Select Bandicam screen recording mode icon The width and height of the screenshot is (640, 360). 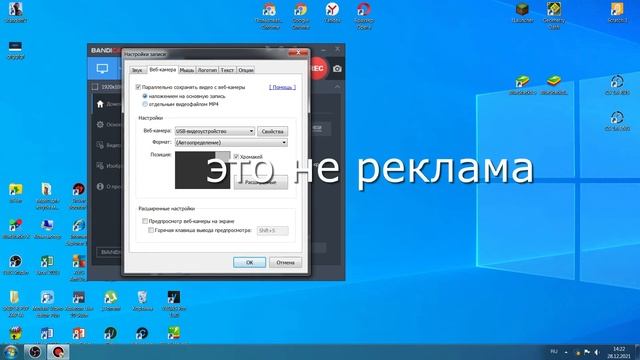coord(102,69)
